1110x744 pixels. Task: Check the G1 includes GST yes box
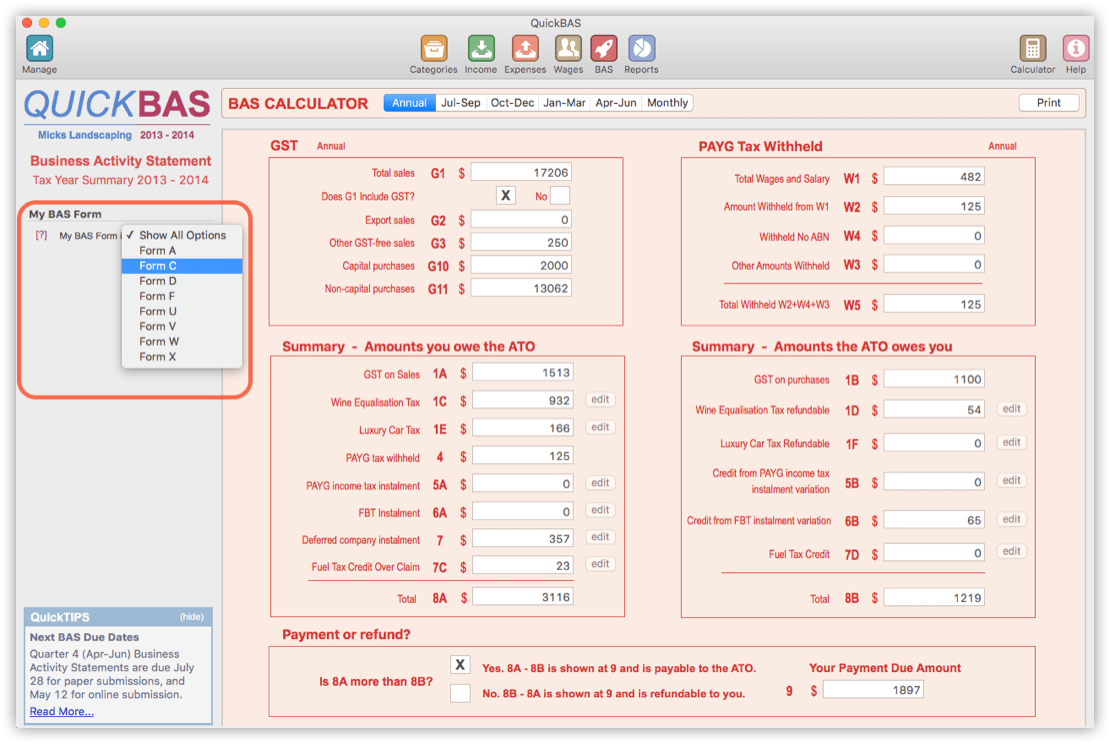(505, 195)
